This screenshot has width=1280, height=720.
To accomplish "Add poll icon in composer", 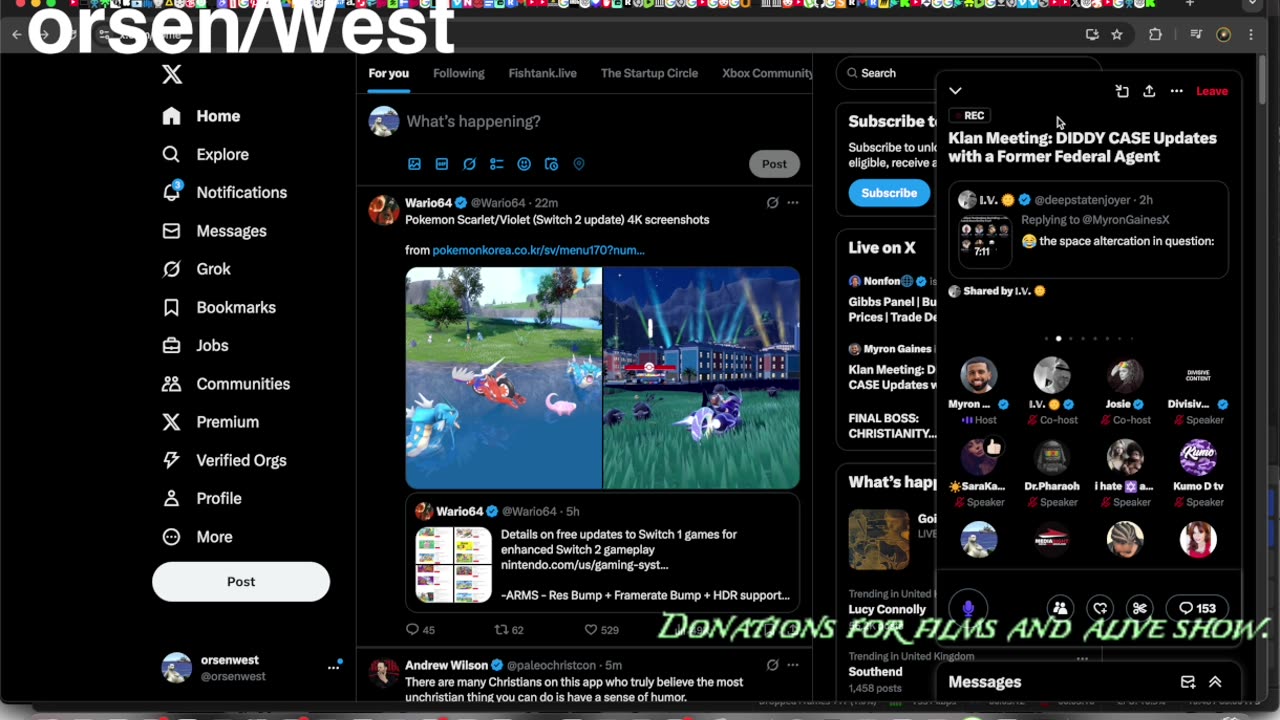I will (x=497, y=164).
